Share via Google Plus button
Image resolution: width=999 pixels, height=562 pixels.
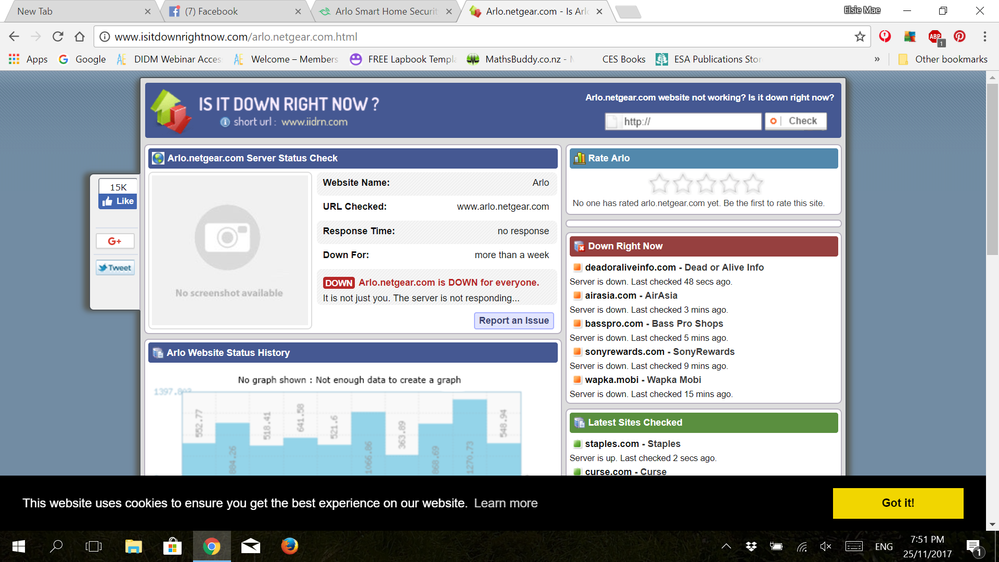click(x=115, y=241)
